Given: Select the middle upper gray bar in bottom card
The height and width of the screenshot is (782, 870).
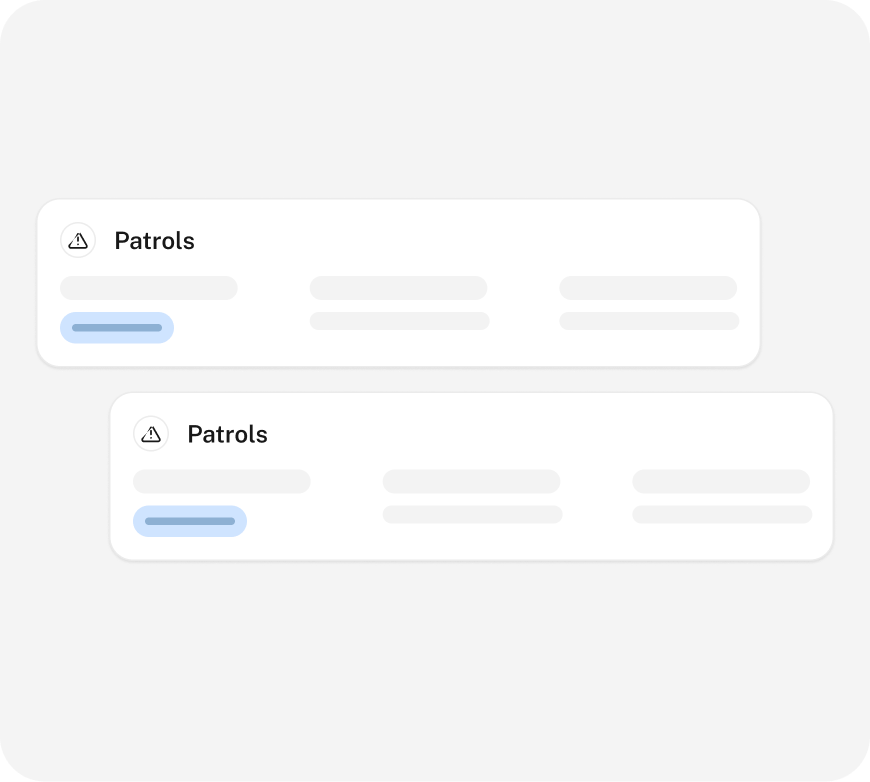Looking at the screenshot, I should point(471,482).
